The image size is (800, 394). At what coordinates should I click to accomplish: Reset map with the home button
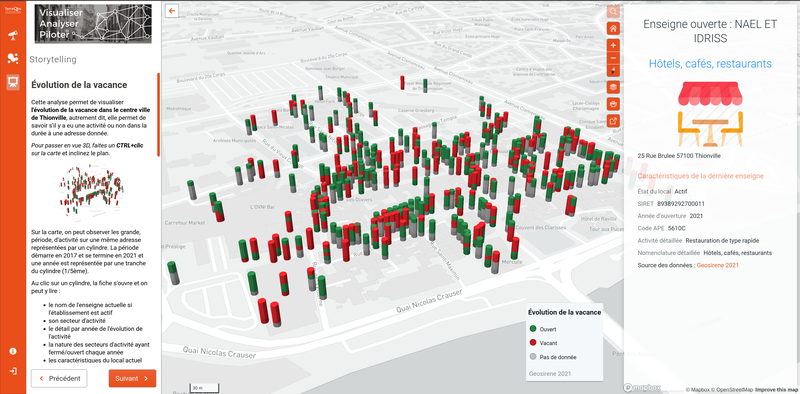pos(613,28)
